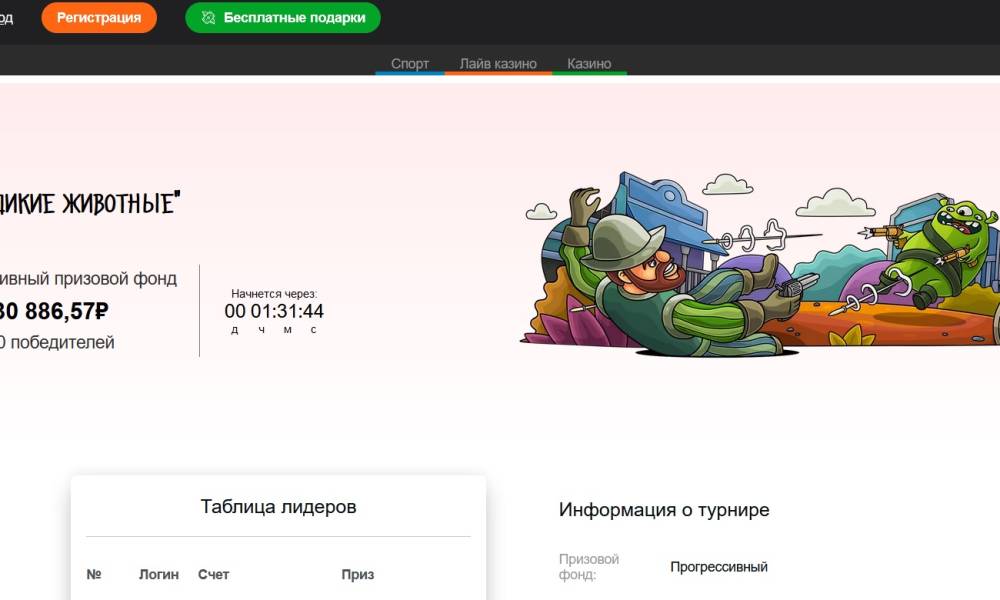Viewport: 1000px width, 600px height.
Task: Click the countdown timer 00 01:31:44
Action: point(274,311)
